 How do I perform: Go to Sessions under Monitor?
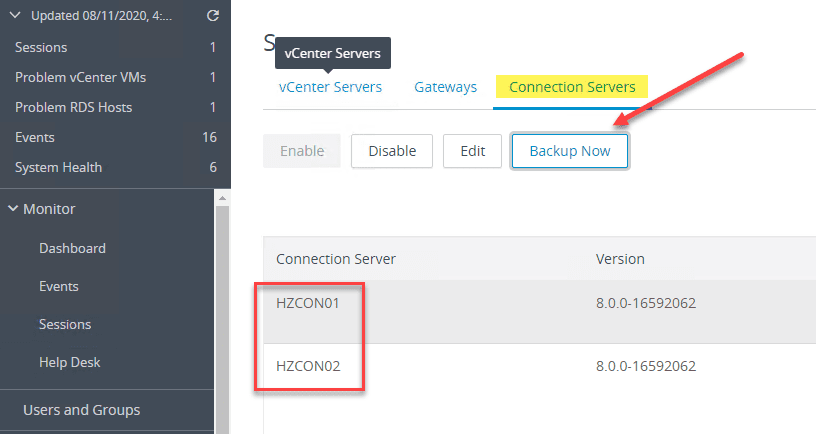pyautogui.click(x=65, y=324)
